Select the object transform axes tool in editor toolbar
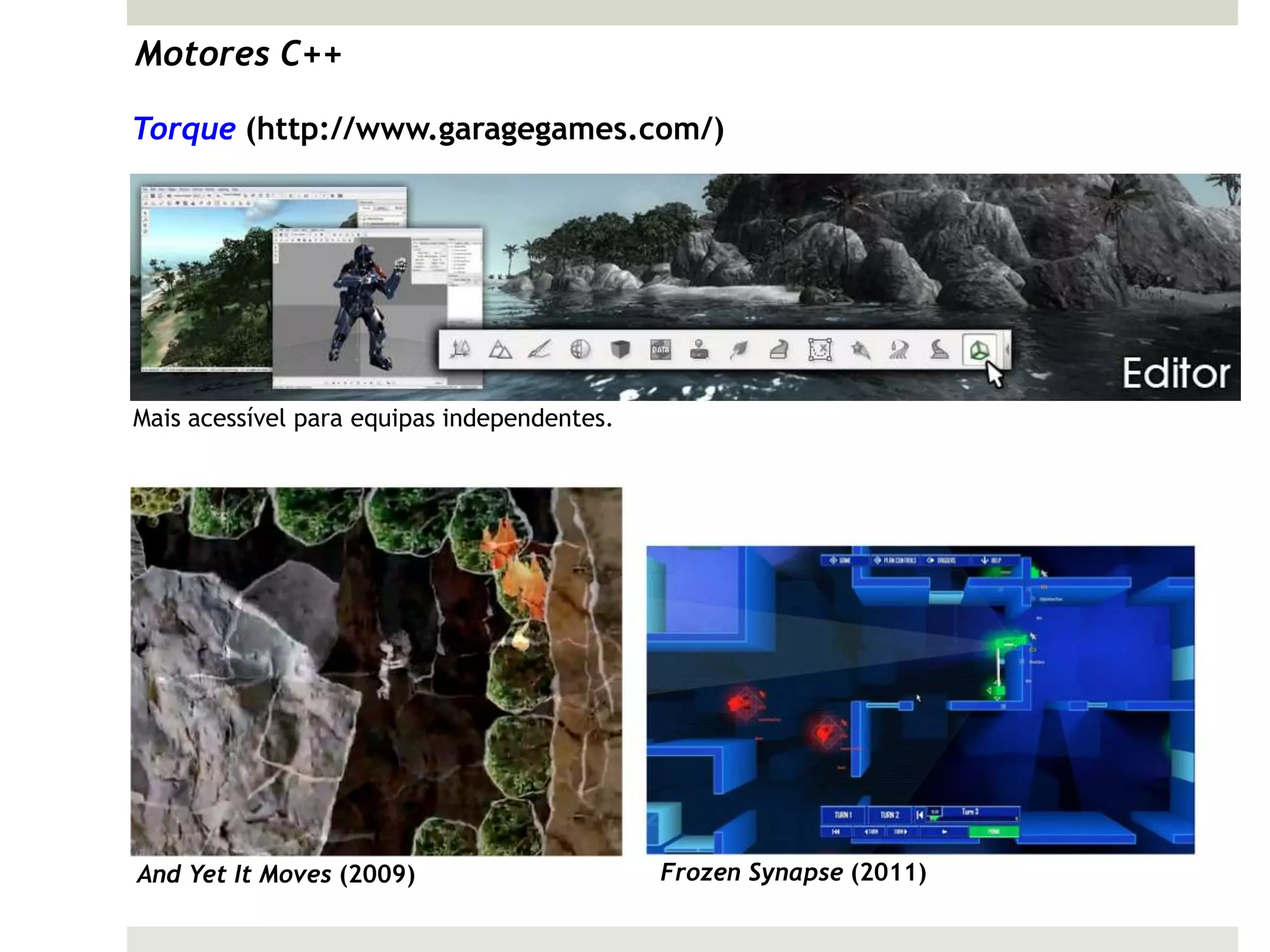This screenshot has width=1270, height=952. (460, 350)
